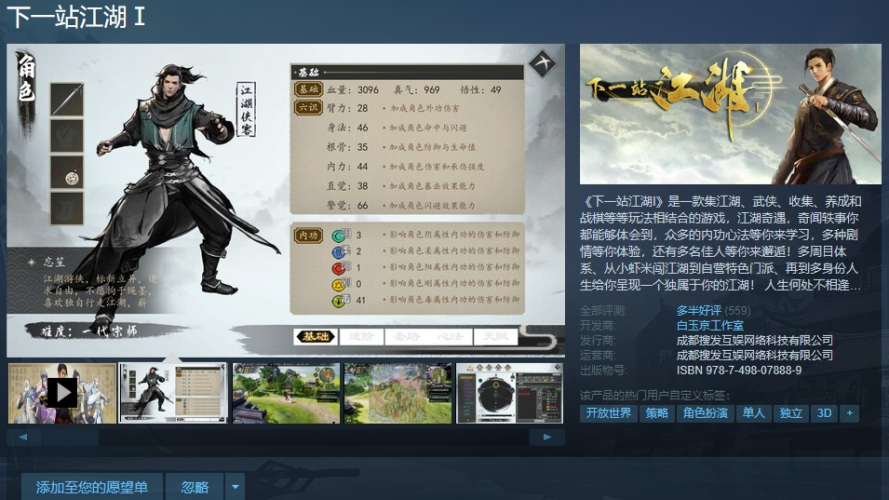Expand tags with the plus button
This screenshot has height=500, width=889.
click(x=849, y=413)
